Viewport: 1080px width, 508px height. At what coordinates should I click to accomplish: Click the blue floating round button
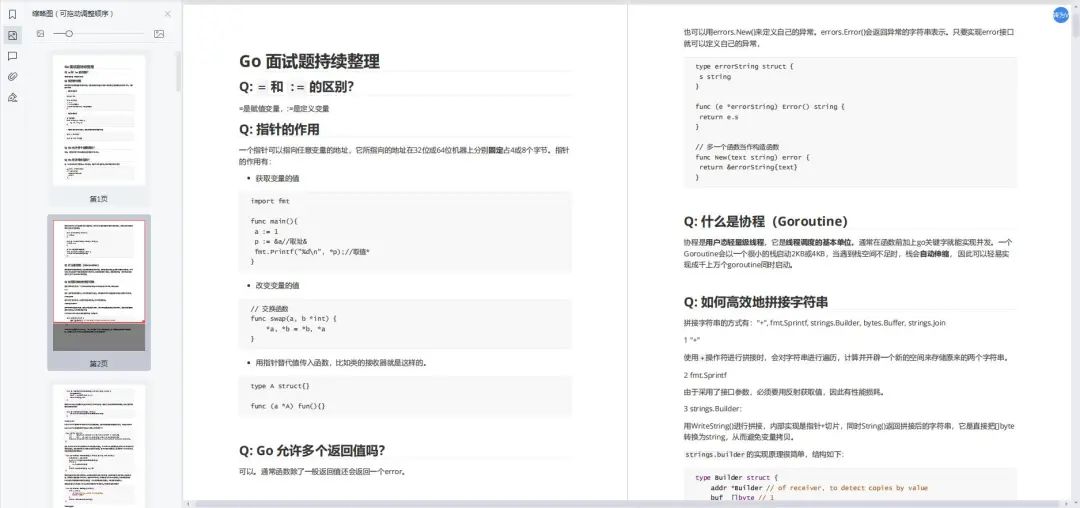coord(1061,15)
